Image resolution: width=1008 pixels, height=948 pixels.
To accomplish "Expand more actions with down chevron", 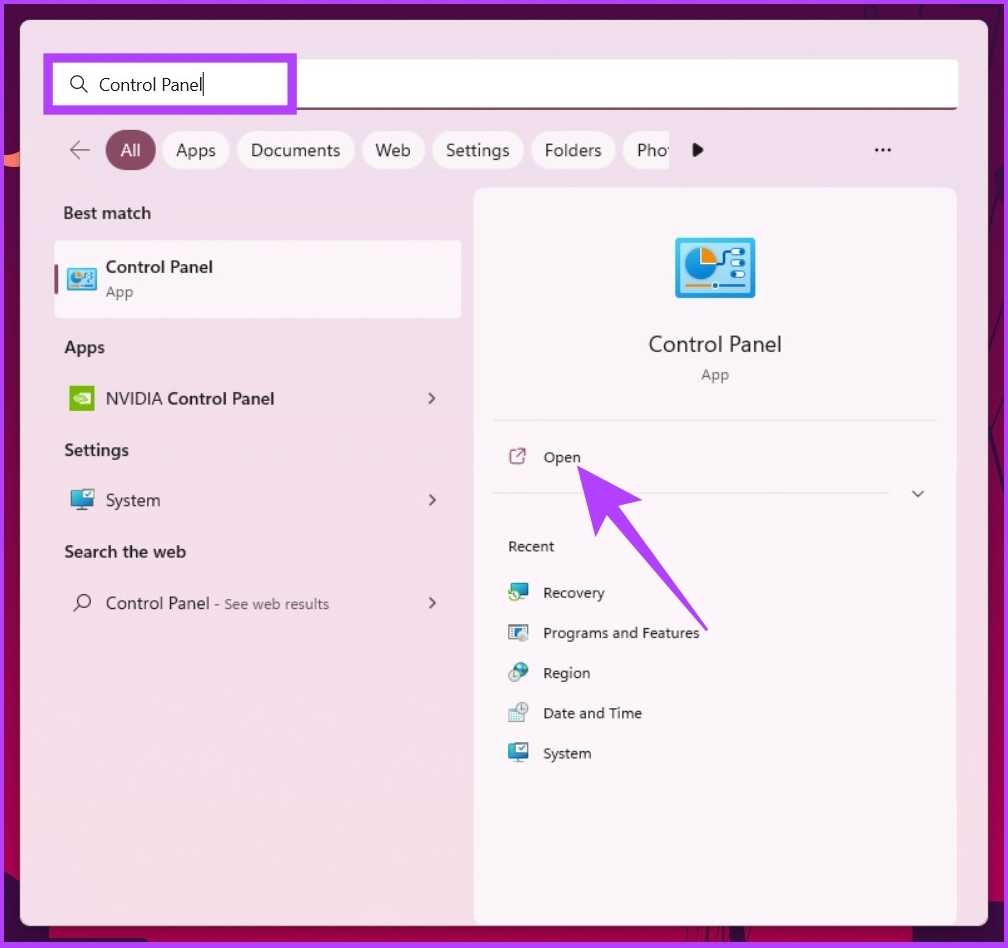I will [x=917, y=494].
